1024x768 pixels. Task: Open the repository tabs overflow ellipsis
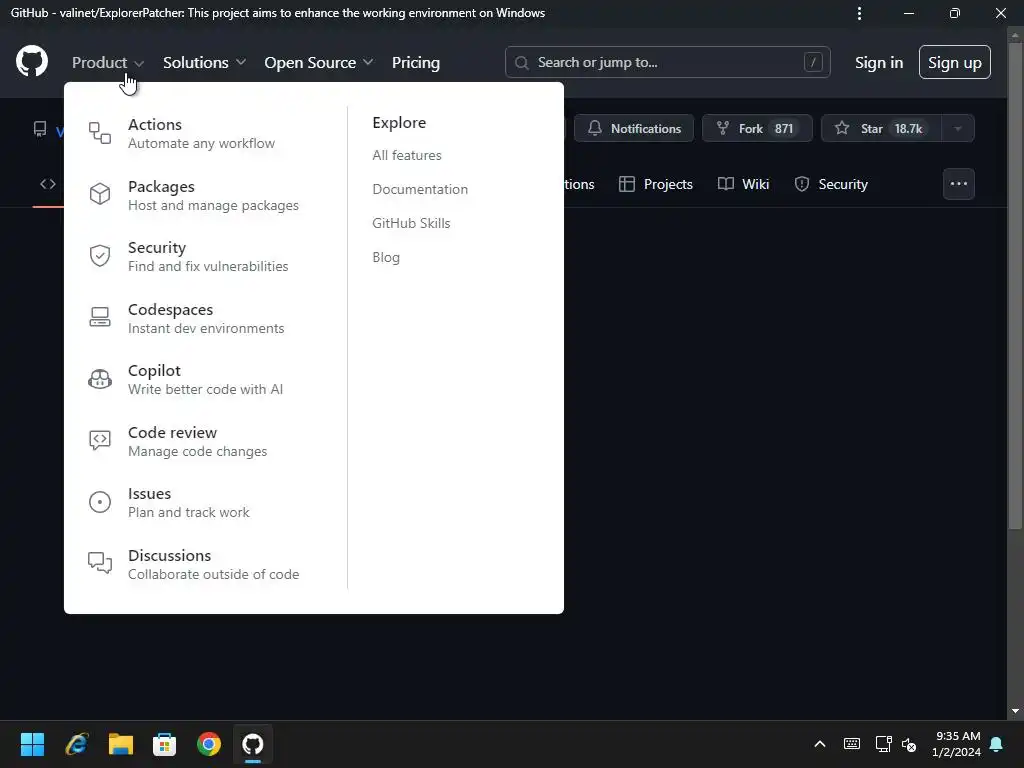click(x=959, y=184)
